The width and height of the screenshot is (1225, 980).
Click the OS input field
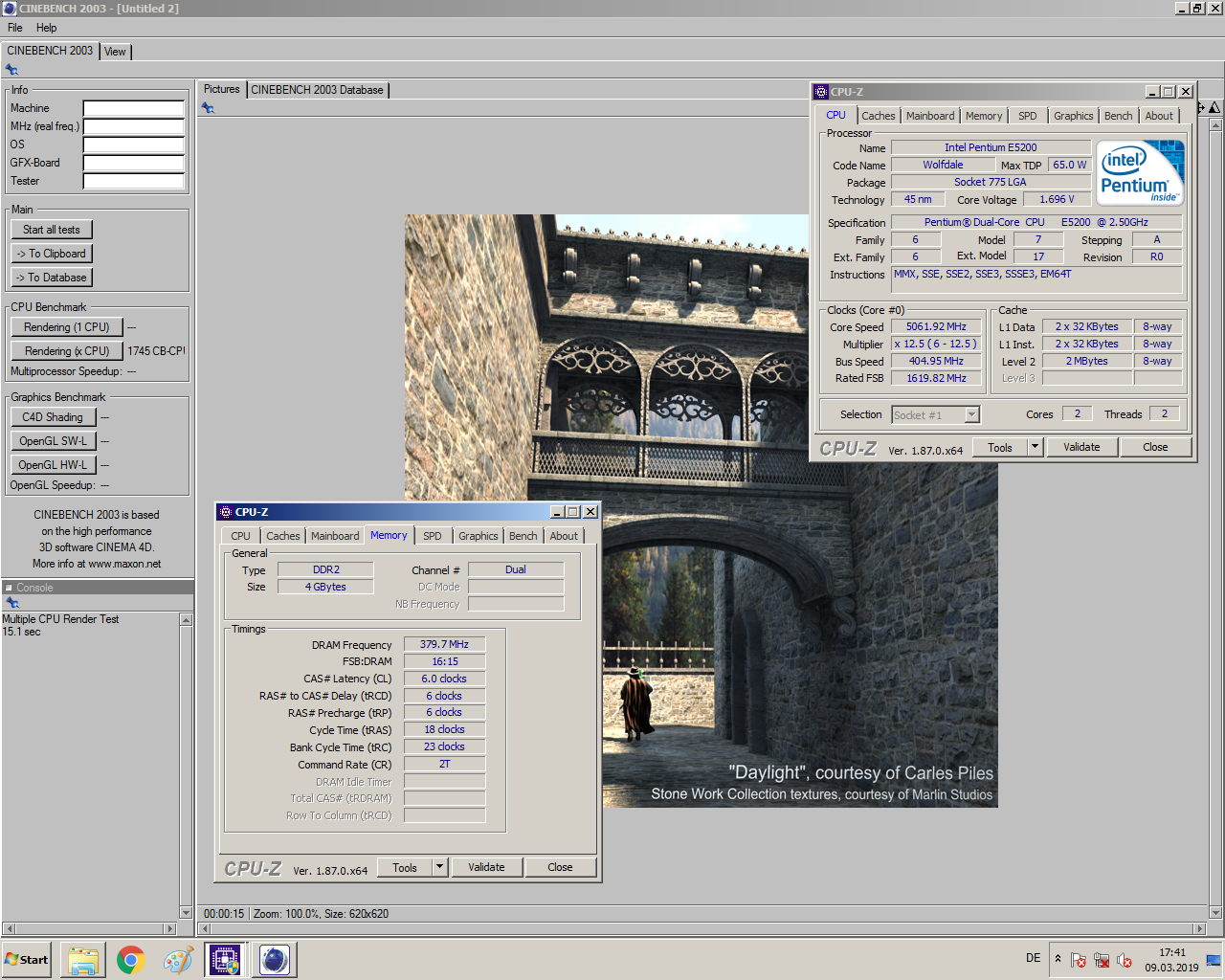pos(133,145)
